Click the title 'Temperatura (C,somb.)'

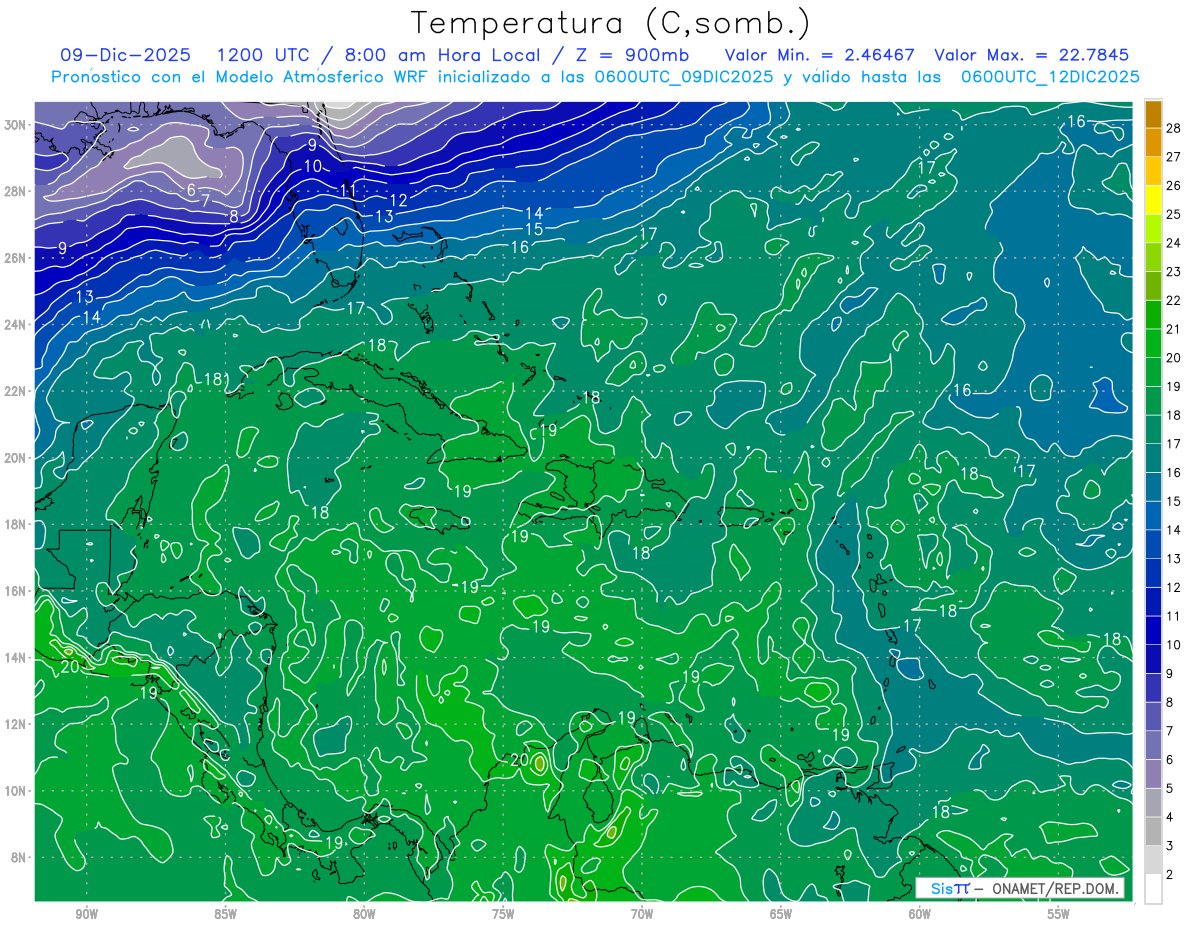pyautogui.click(x=612, y=24)
